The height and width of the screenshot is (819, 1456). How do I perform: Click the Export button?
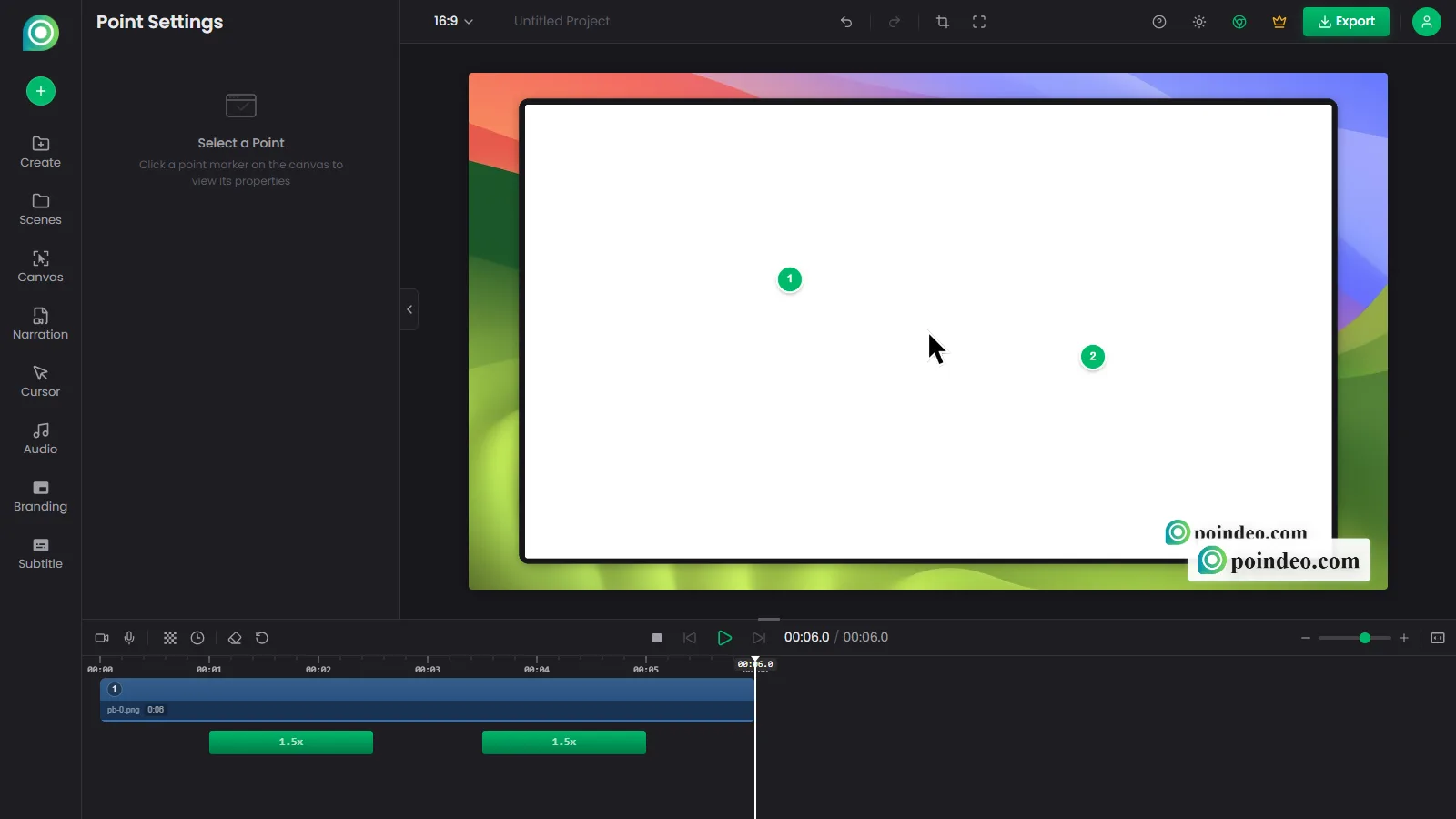coord(1346,22)
